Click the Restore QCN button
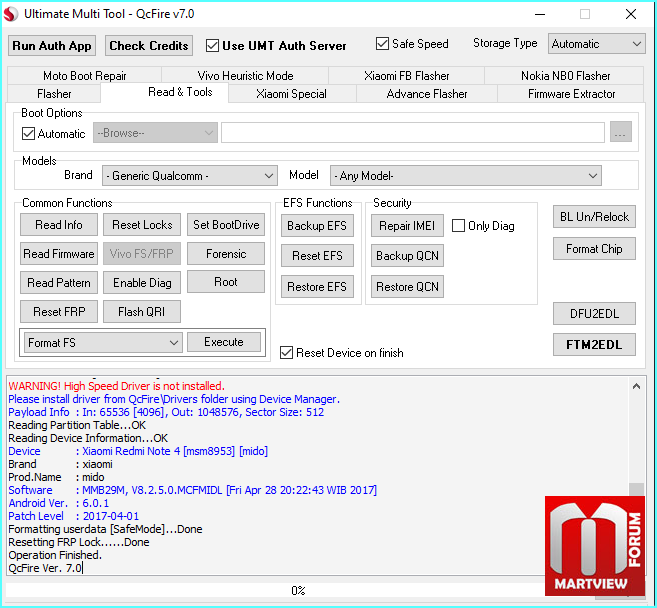 pos(407,286)
